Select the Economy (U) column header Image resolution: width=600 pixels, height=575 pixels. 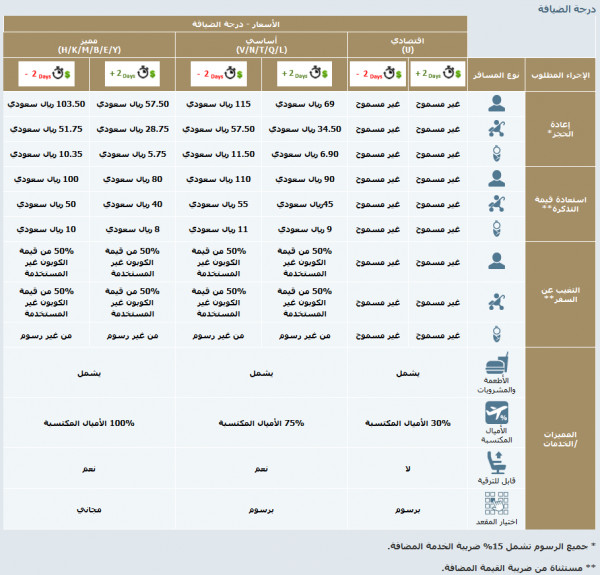[x=406, y=44]
